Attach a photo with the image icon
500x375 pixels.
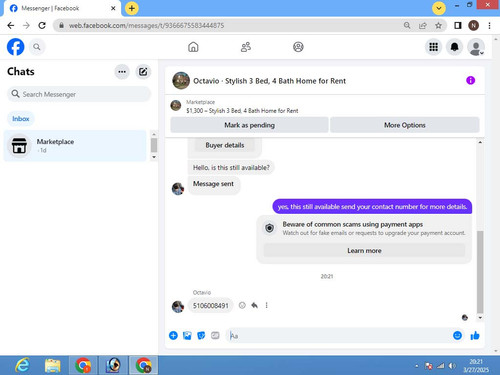point(187,336)
